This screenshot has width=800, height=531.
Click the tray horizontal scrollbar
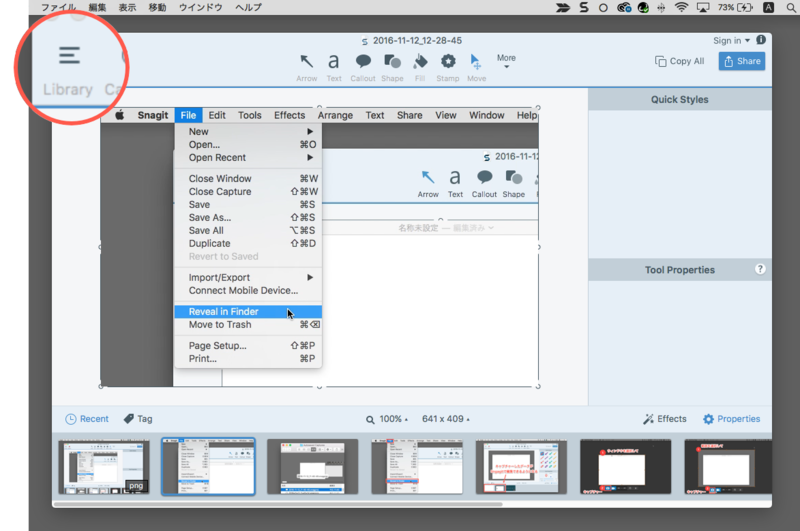coord(278,504)
